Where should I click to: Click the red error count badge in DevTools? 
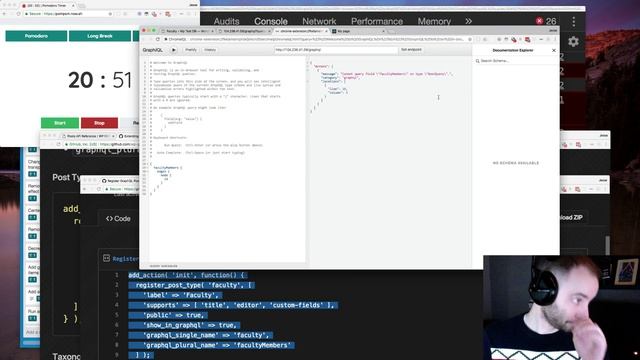pyautogui.click(x=545, y=21)
